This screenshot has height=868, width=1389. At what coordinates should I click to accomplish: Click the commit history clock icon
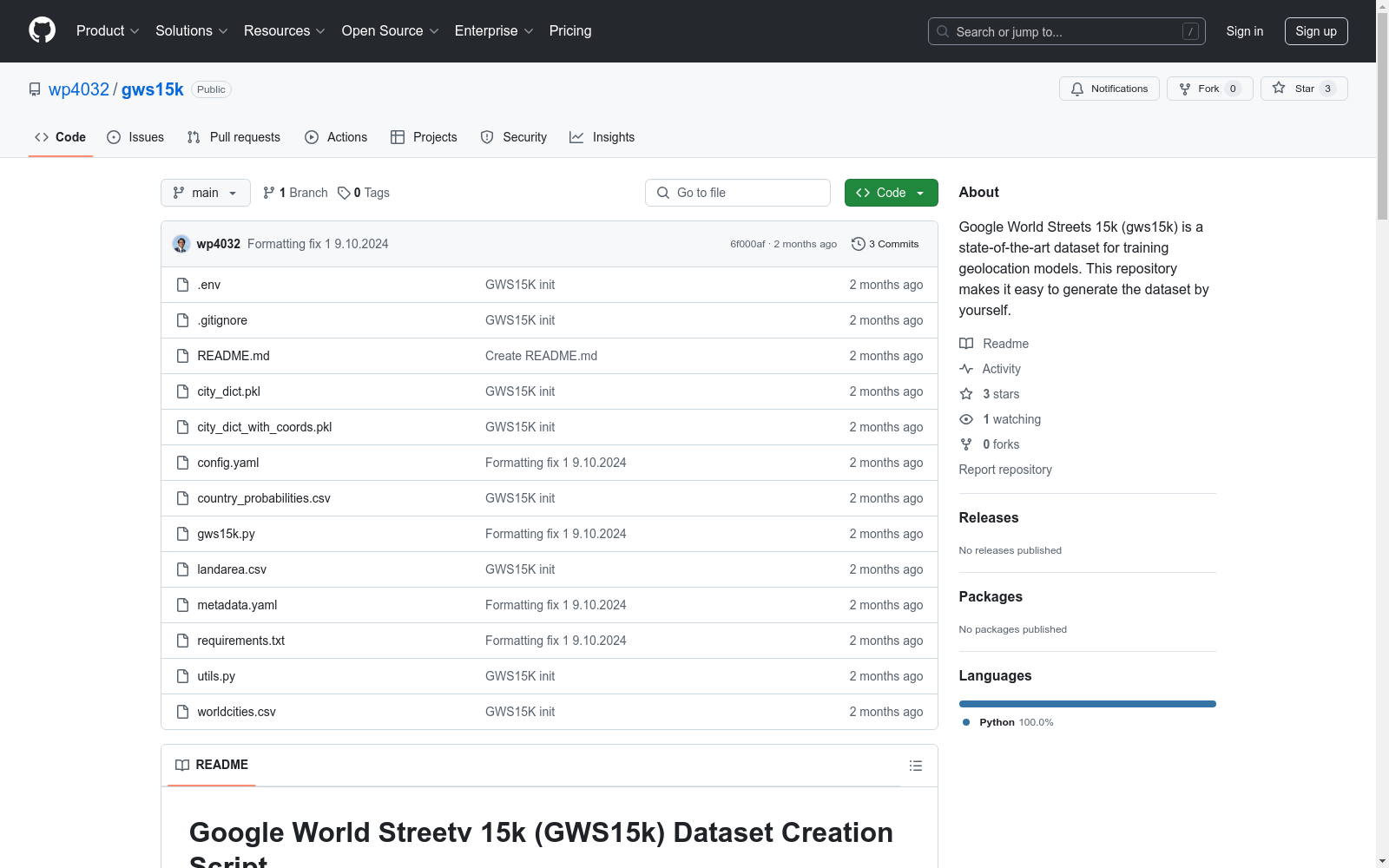point(859,244)
